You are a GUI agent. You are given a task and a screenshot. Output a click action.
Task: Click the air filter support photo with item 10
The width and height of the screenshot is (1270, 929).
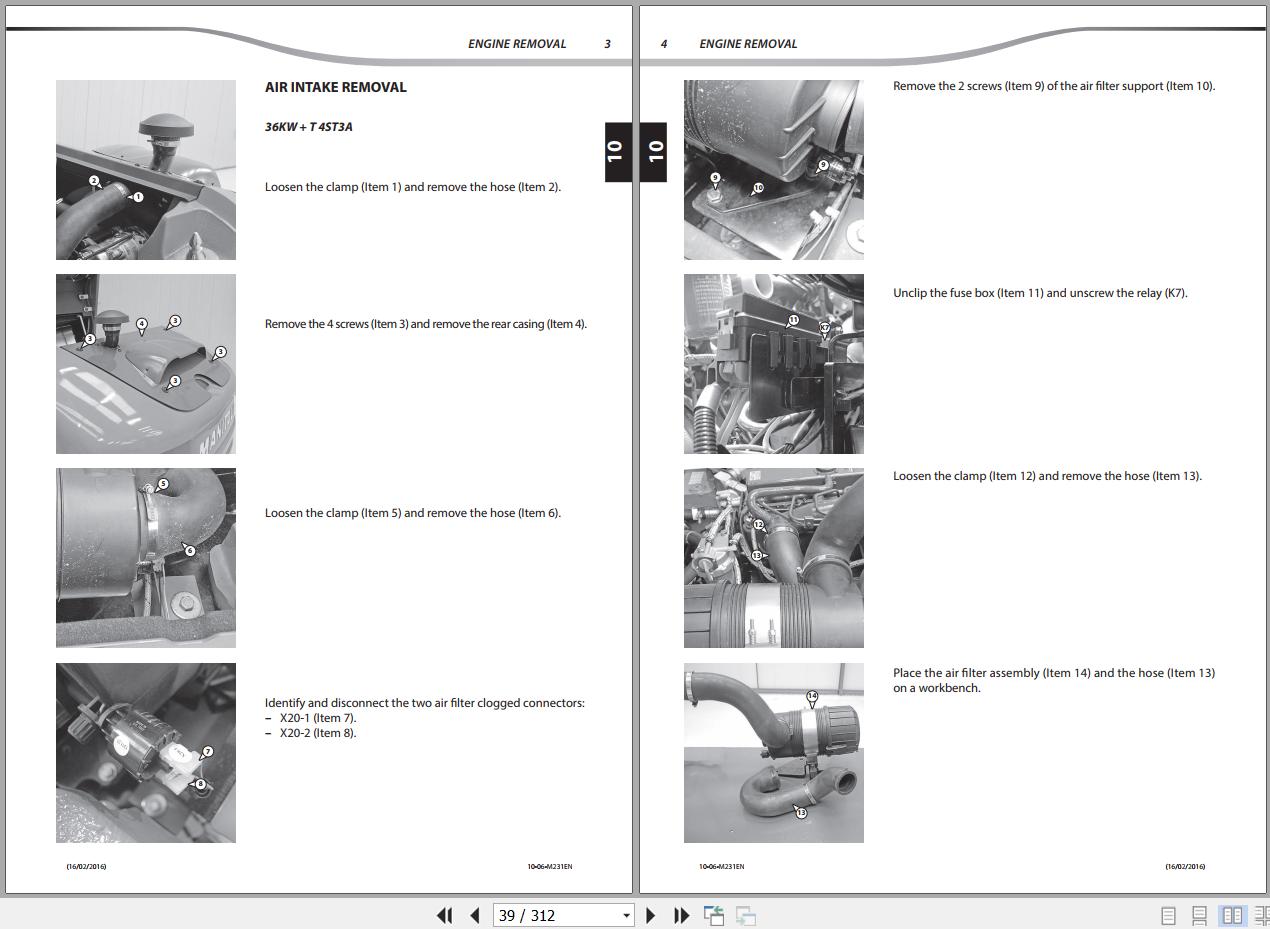pos(774,170)
